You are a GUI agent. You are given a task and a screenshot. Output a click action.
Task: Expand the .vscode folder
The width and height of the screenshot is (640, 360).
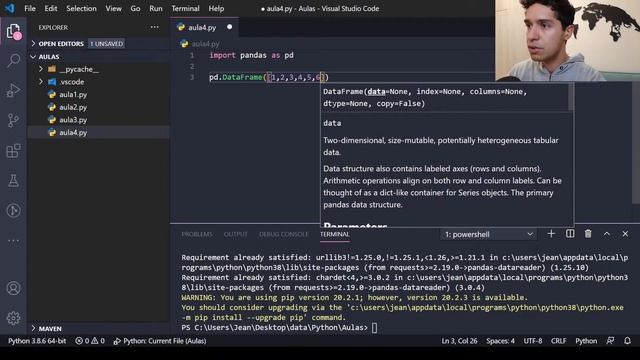[x=72, y=82]
